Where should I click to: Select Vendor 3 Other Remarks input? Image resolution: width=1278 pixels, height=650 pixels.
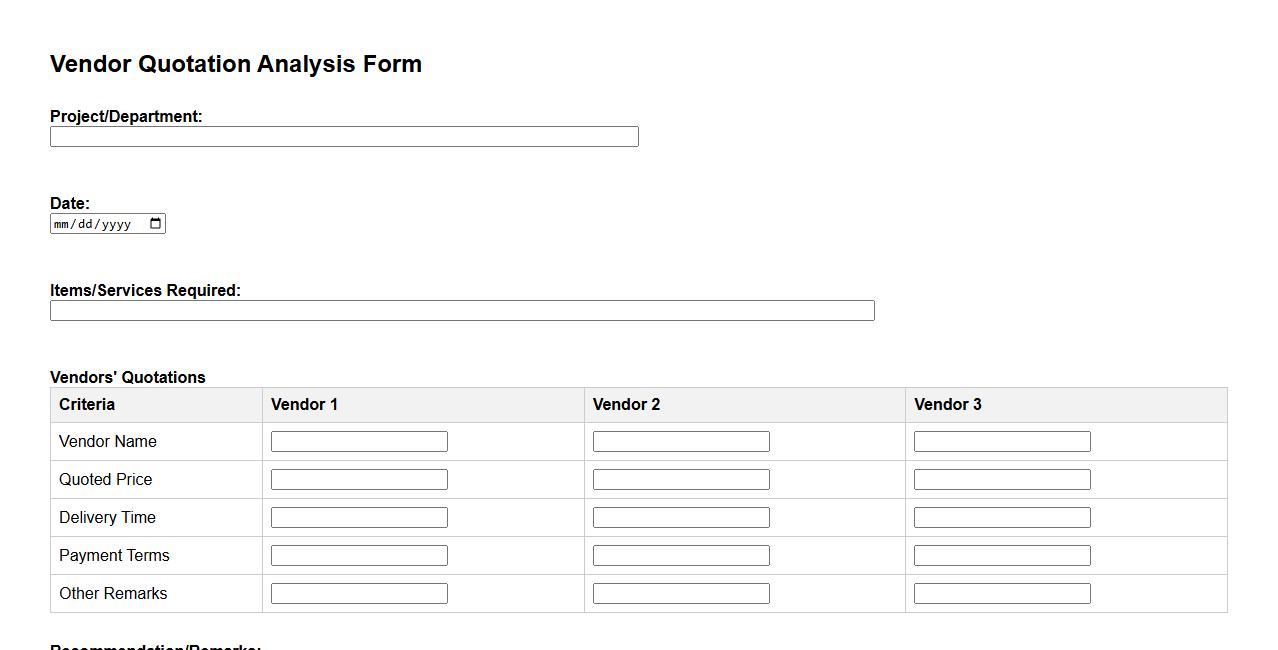[1002, 594]
